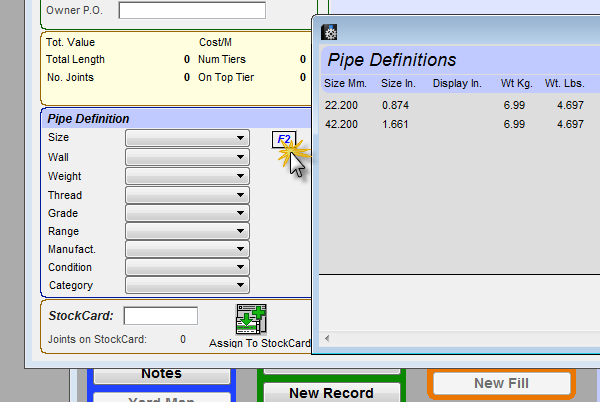Click the StockCard text field

click(161, 316)
